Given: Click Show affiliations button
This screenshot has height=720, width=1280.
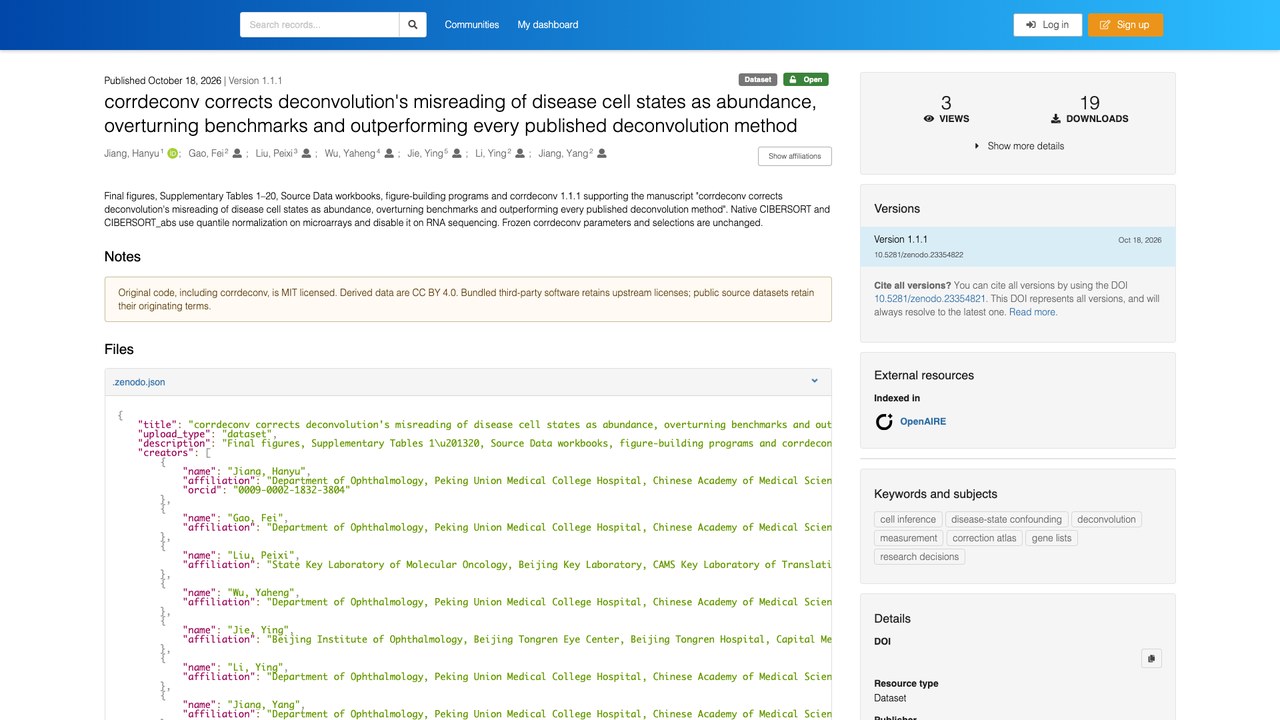Looking at the screenshot, I should point(794,156).
